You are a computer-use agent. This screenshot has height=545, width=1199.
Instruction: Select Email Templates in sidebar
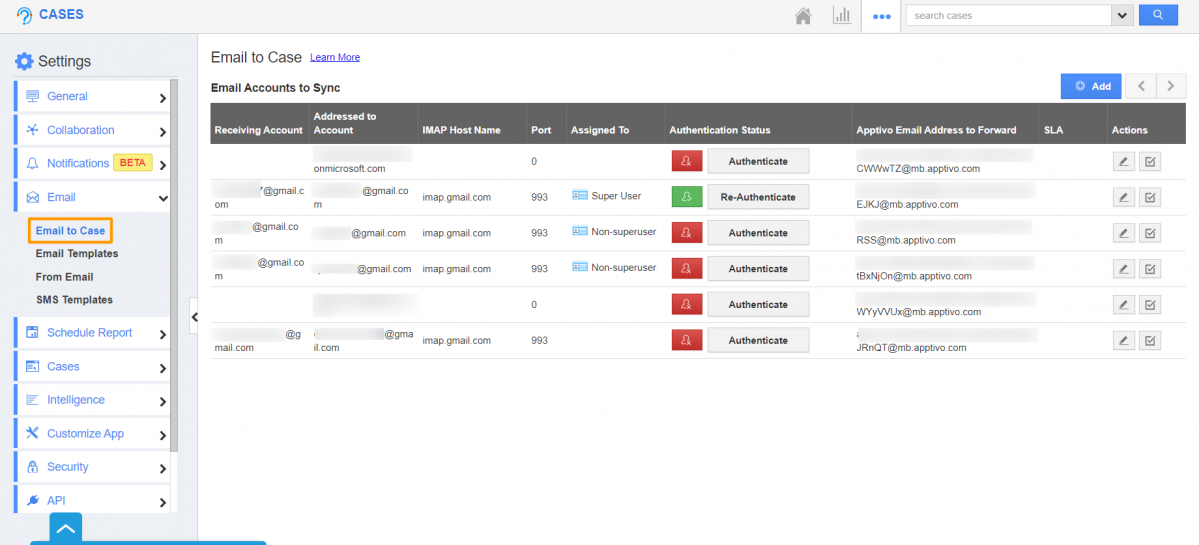pos(77,254)
